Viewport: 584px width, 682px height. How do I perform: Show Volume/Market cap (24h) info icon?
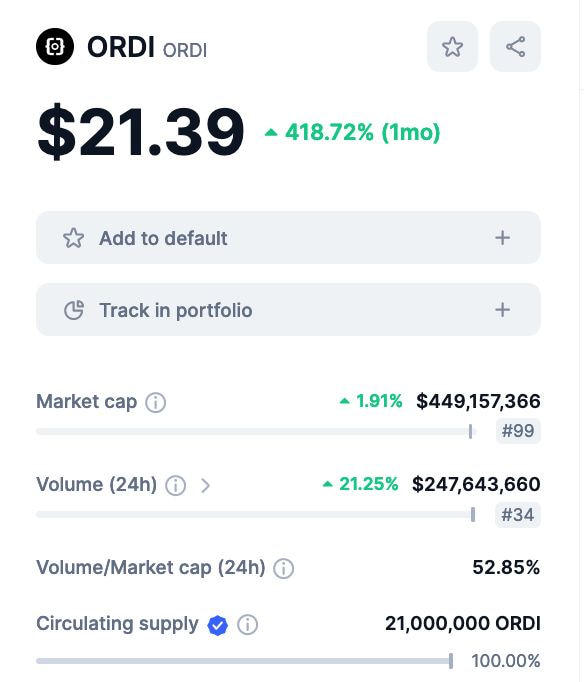284,568
